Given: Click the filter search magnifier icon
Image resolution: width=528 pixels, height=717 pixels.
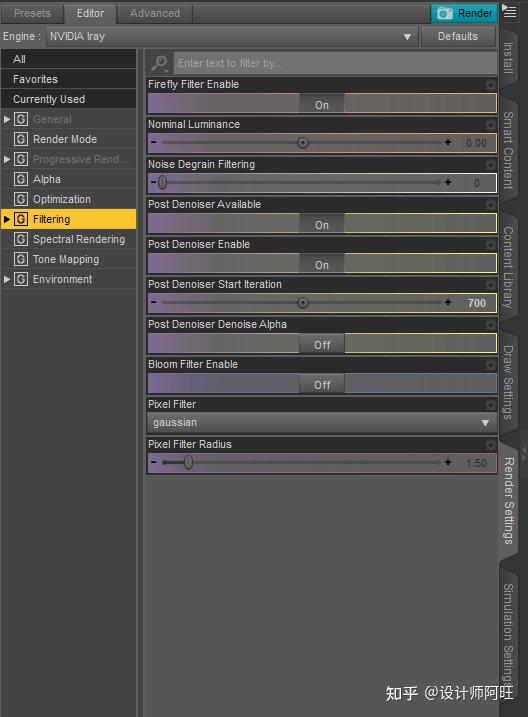Looking at the screenshot, I should 160,63.
